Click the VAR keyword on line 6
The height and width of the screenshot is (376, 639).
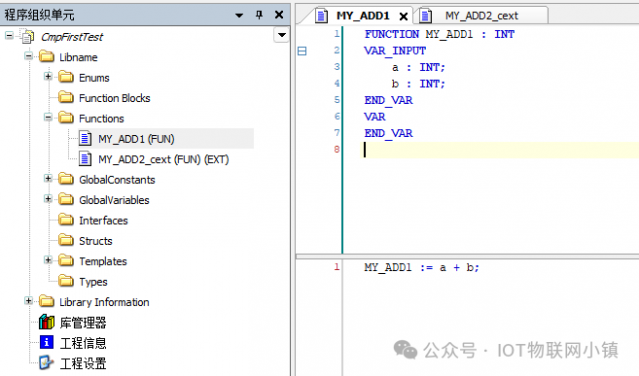375,117
